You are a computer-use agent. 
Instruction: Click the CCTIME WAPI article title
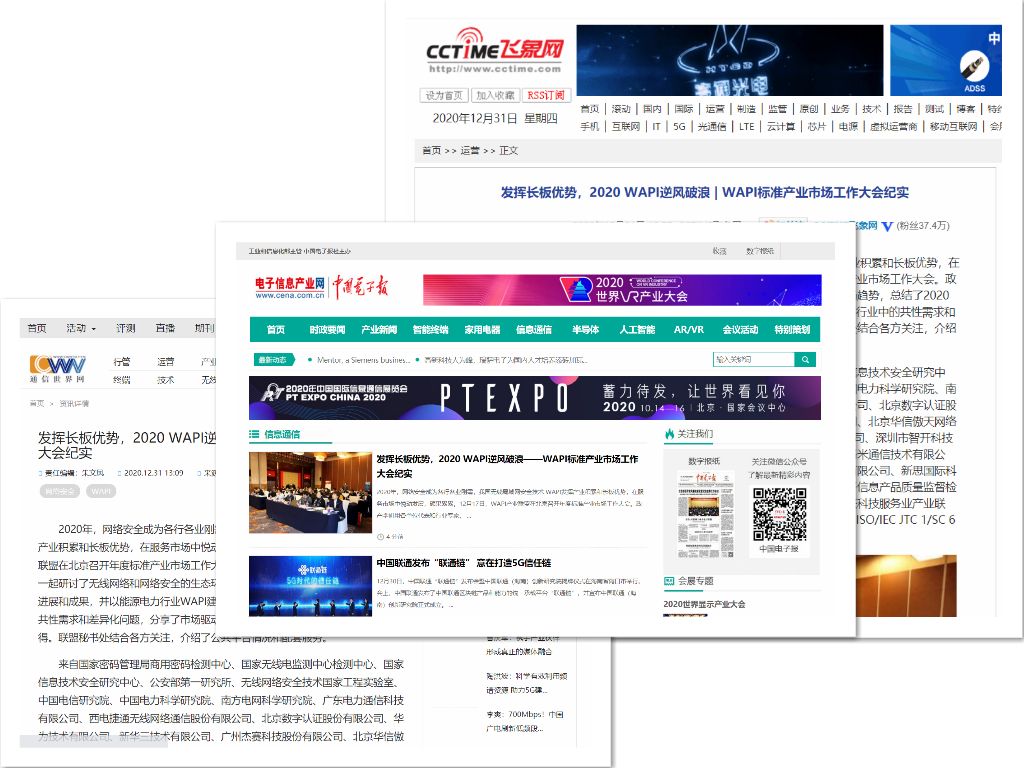click(705, 193)
